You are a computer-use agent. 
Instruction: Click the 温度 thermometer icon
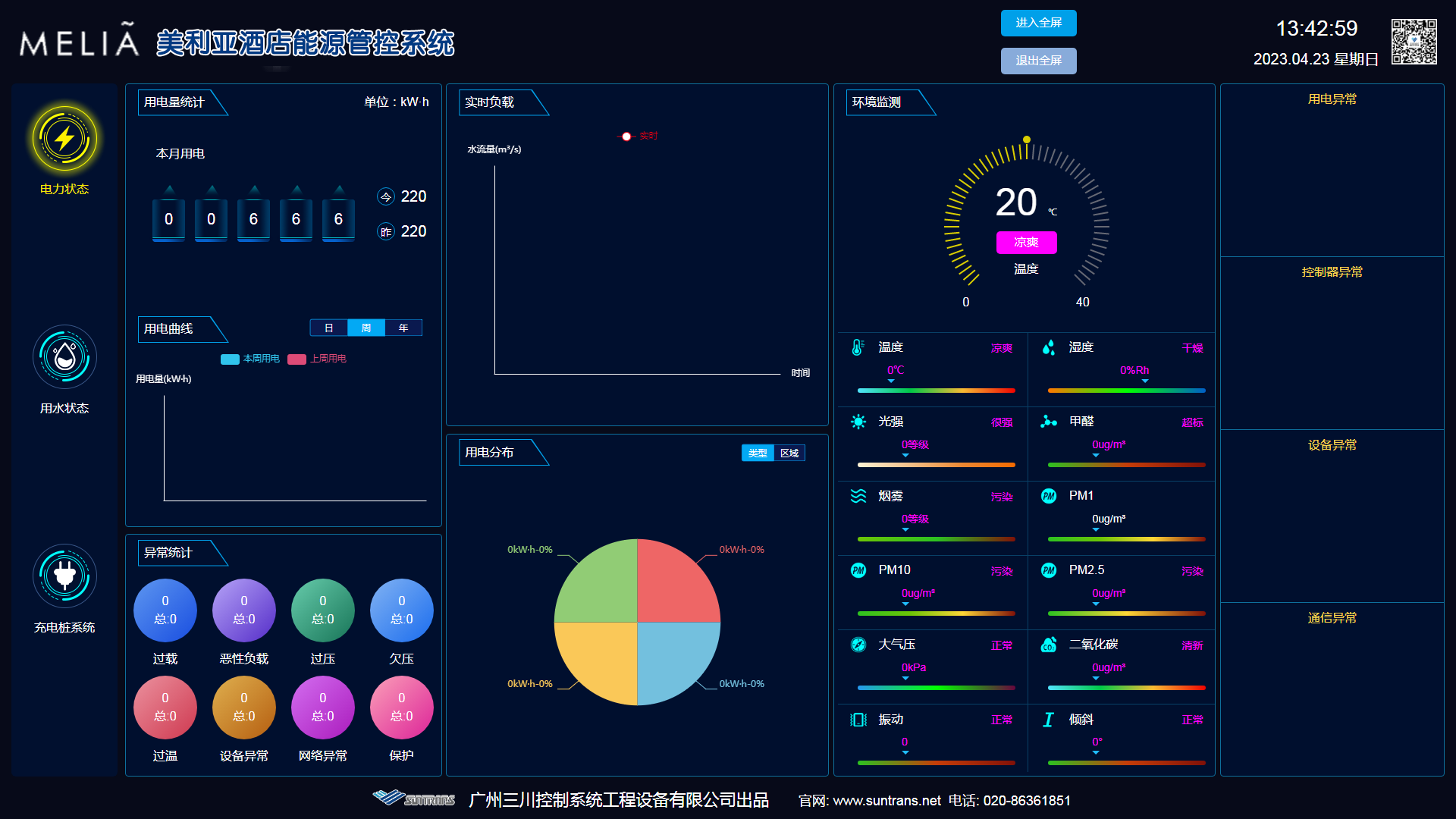(858, 347)
